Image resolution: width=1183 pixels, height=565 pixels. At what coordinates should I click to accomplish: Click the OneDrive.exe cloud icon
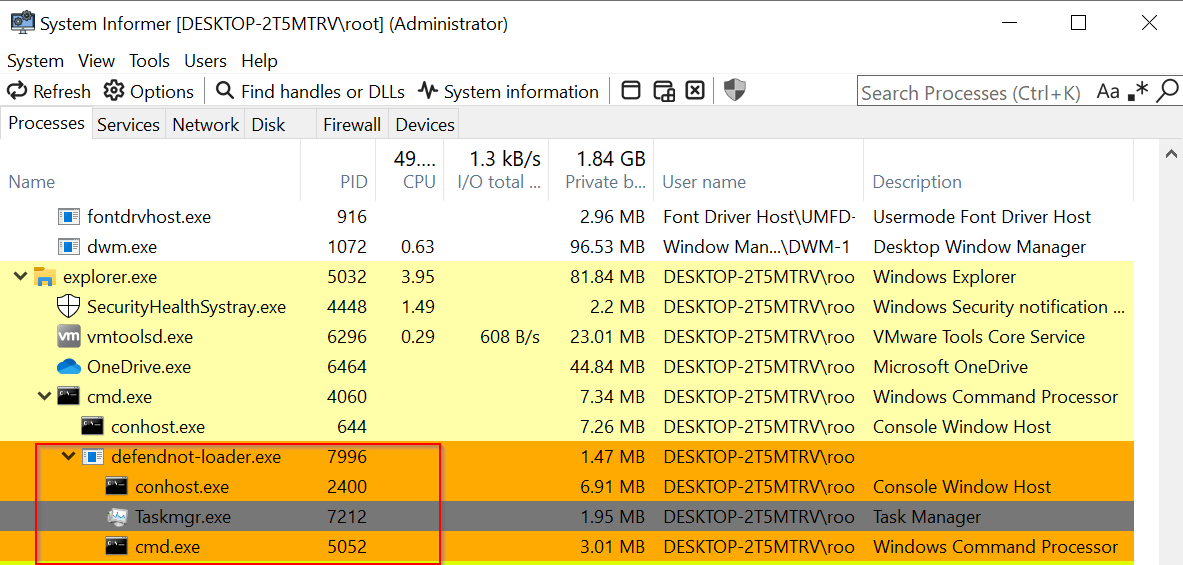pyautogui.click(x=69, y=367)
